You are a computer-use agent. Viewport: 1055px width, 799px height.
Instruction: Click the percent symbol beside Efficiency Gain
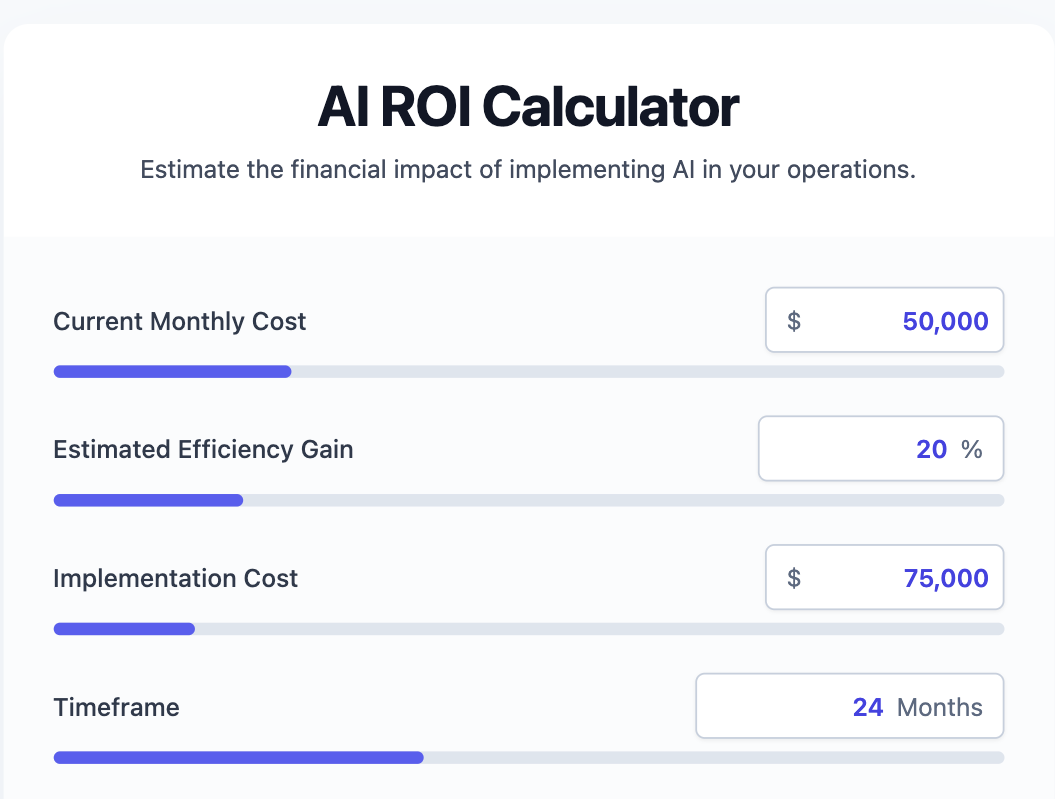point(972,450)
